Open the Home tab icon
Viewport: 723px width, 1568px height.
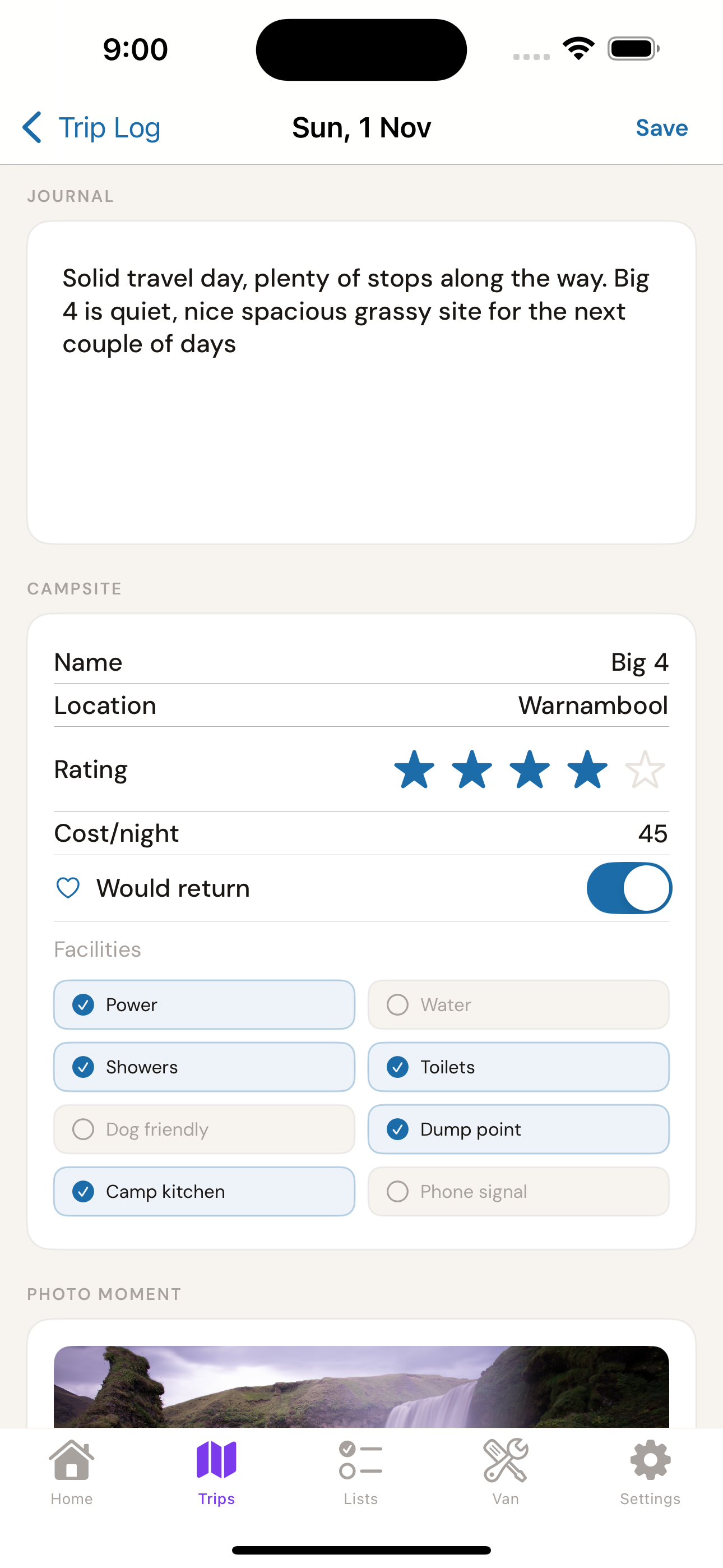[72, 1460]
